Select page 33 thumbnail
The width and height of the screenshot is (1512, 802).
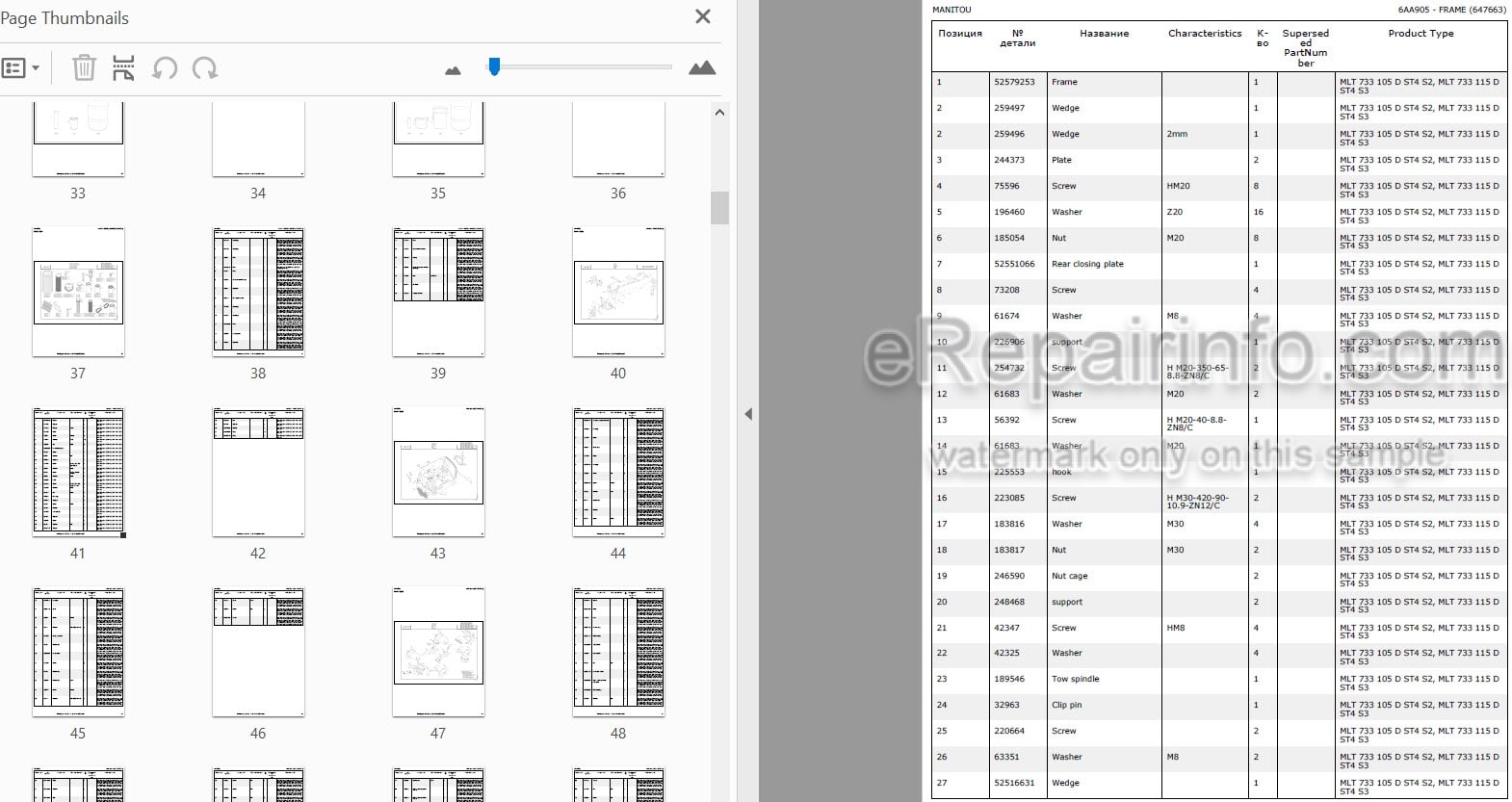78,141
